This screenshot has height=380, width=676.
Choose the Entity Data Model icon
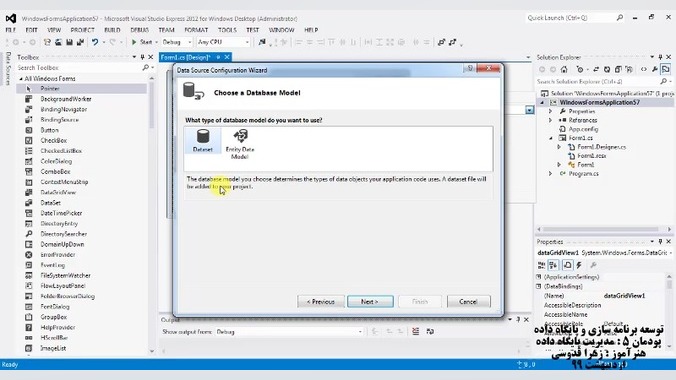[240, 144]
